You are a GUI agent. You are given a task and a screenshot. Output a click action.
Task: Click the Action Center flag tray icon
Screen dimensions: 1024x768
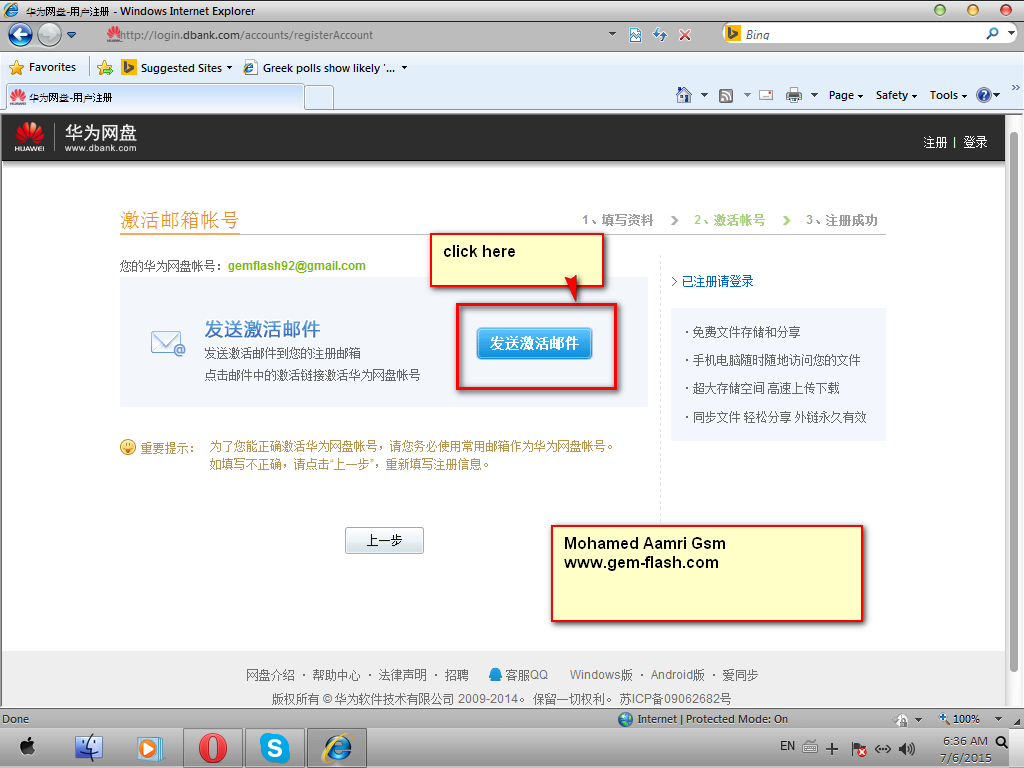tap(859, 749)
